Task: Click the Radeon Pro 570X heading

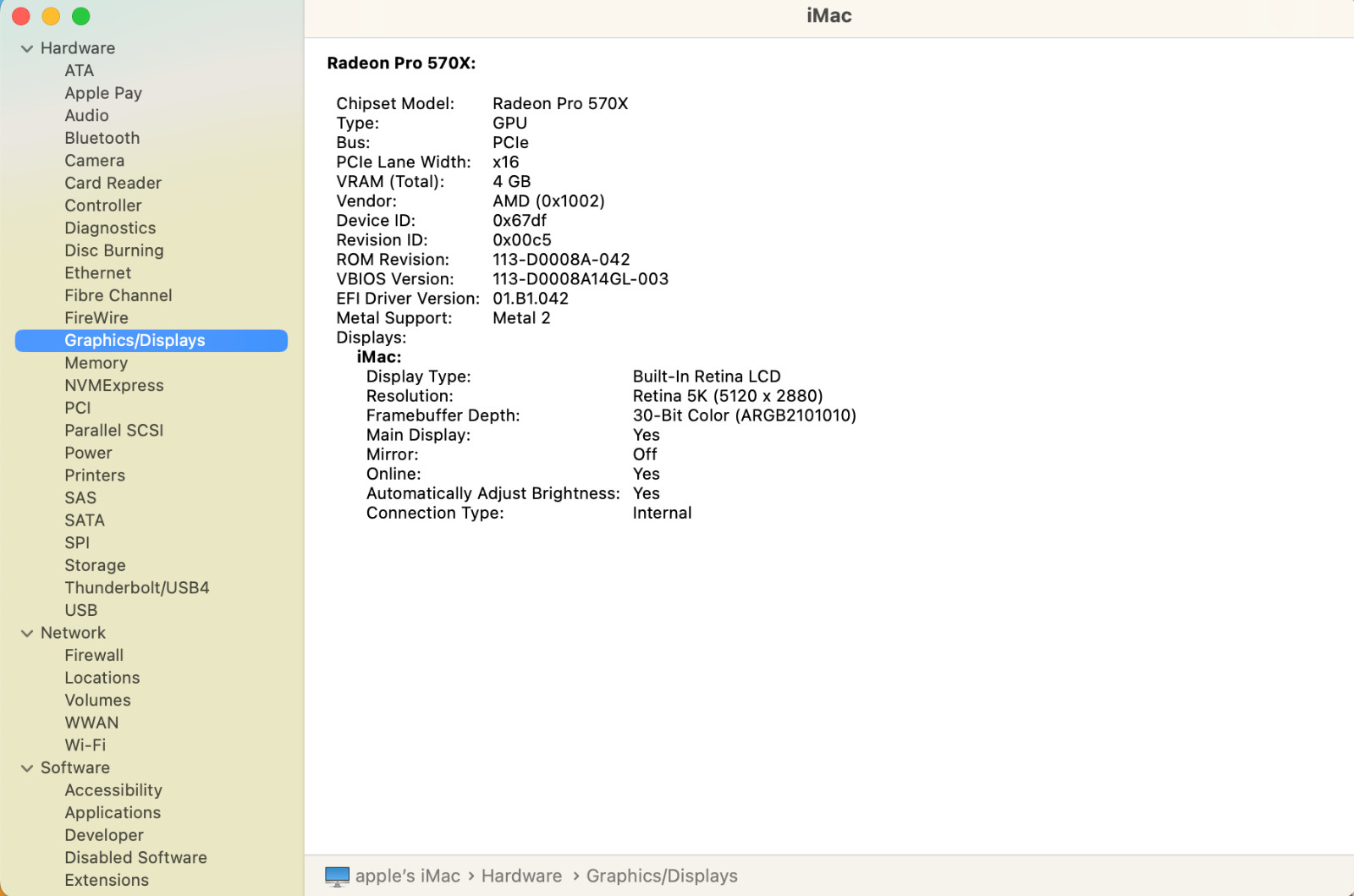Action: tap(401, 63)
